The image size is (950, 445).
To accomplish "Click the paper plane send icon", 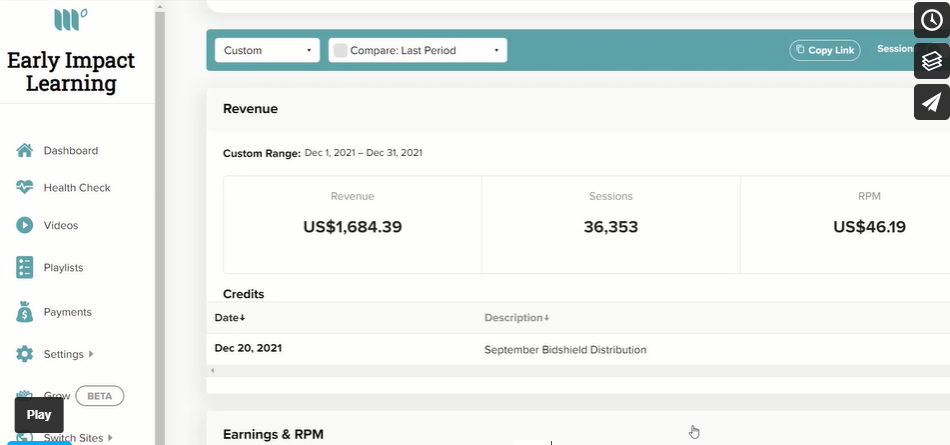I will [x=931, y=102].
